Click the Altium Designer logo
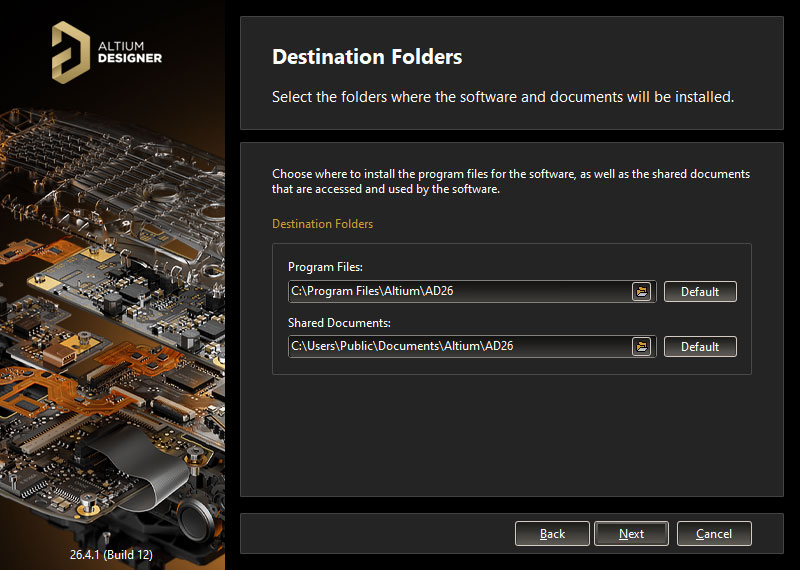The height and width of the screenshot is (570, 800). tap(107, 52)
